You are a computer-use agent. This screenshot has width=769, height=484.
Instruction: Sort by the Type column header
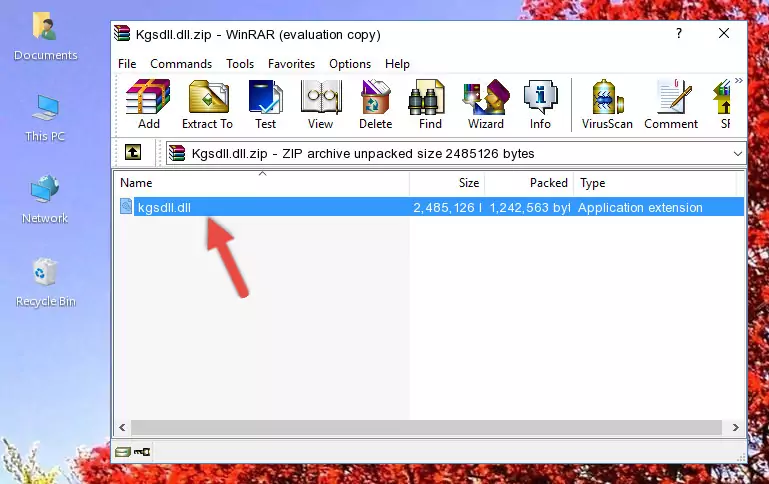655,183
